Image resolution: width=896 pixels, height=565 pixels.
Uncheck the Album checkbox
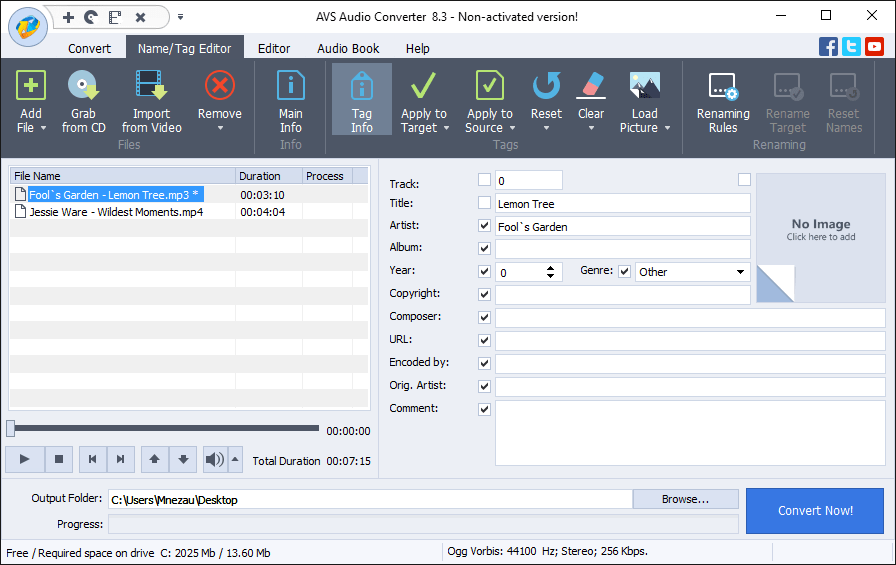point(484,249)
